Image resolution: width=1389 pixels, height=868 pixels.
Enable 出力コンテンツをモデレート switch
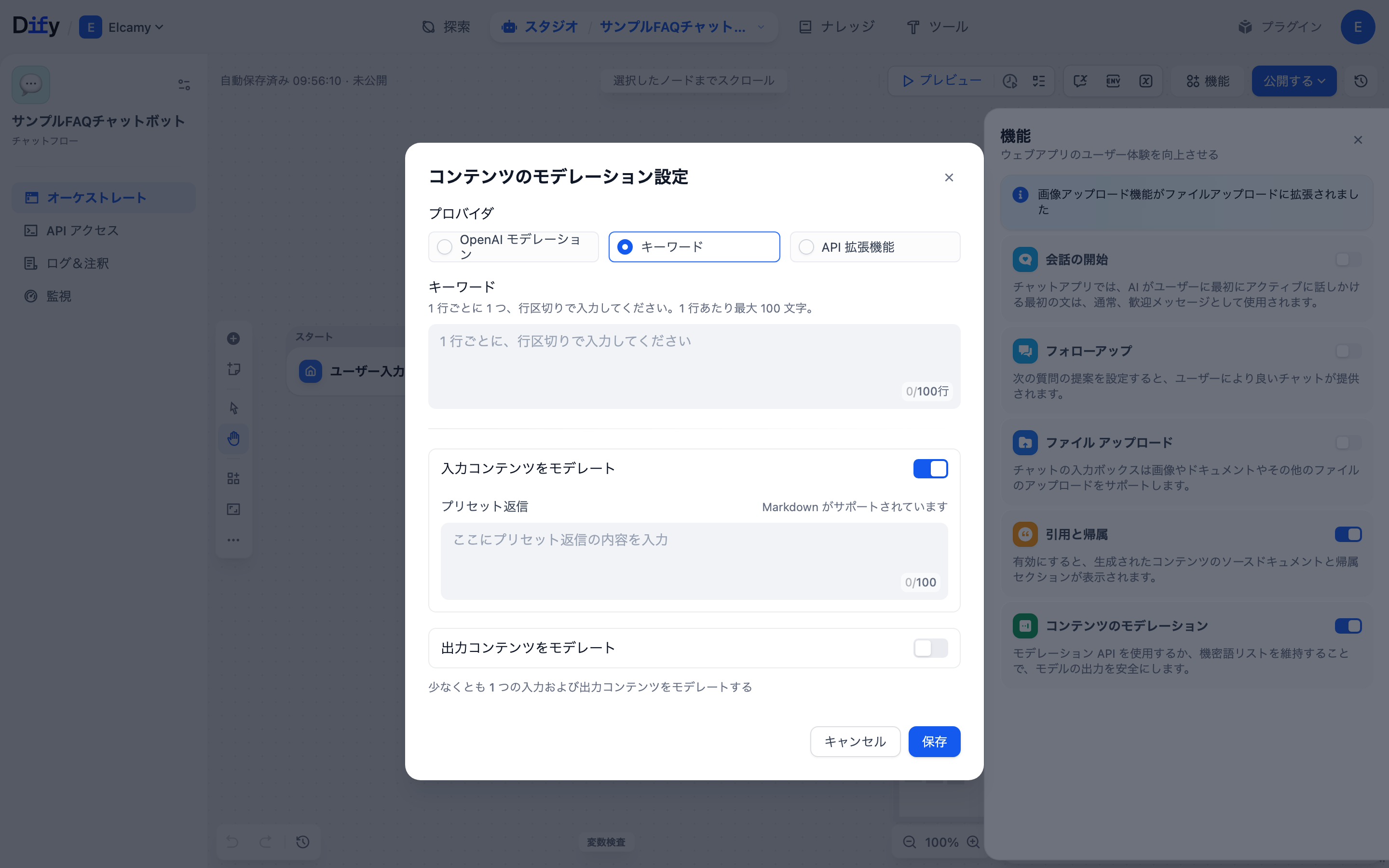pyautogui.click(x=930, y=648)
